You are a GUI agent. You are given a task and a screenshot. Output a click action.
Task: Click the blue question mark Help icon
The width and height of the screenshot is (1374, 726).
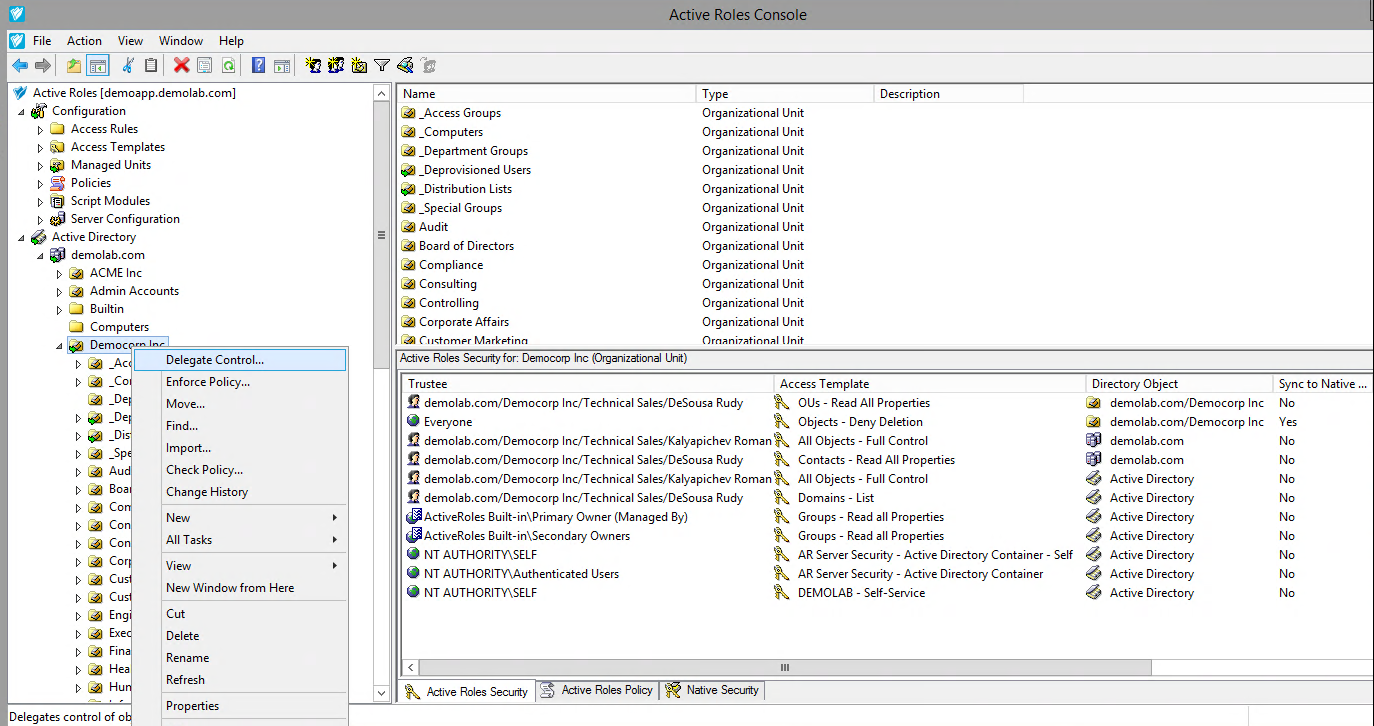(x=258, y=66)
